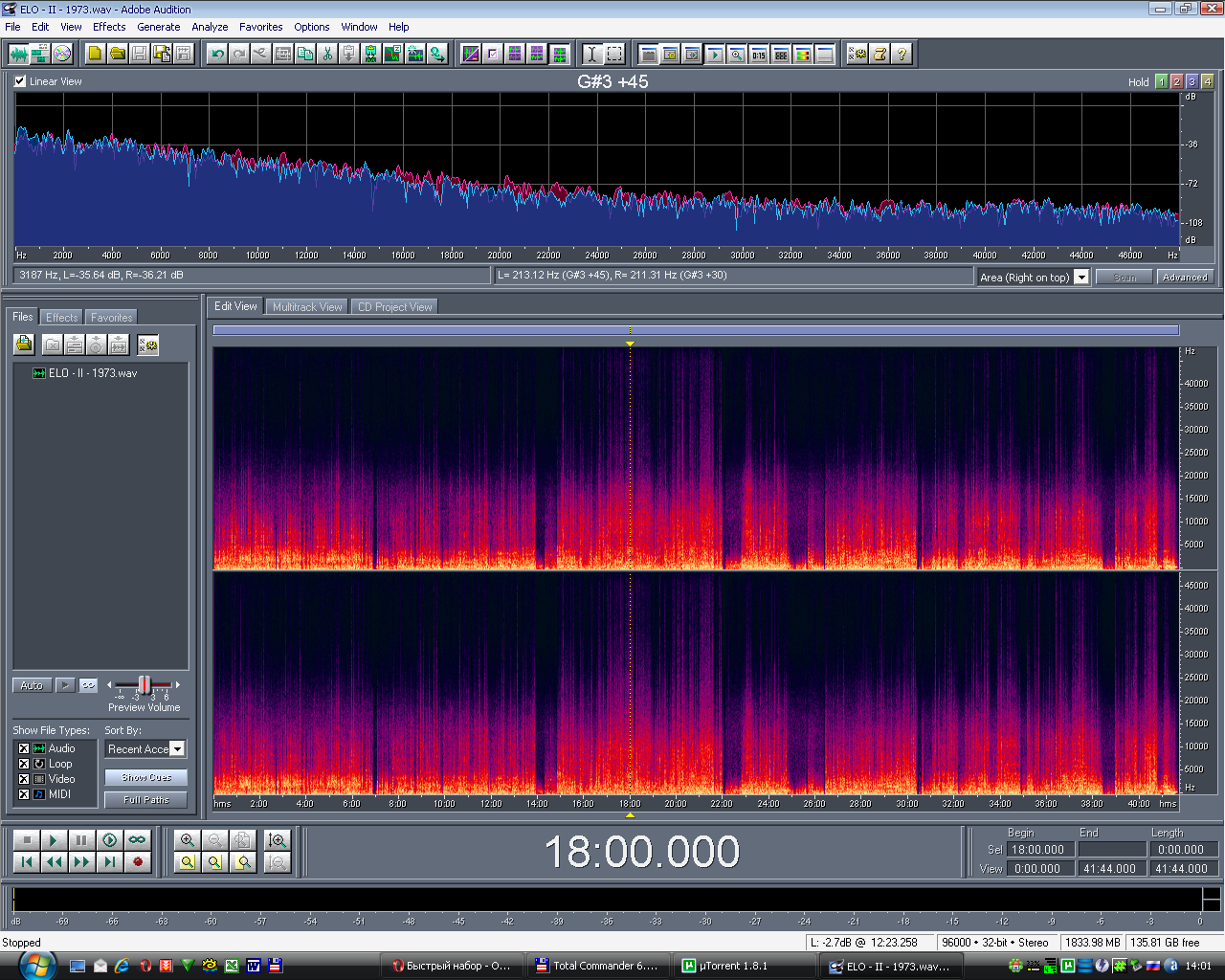The height and width of the screenshot is (980, 1225).
Task: Open the Effects menu in menu bar
Action: (x=109, y=27)
